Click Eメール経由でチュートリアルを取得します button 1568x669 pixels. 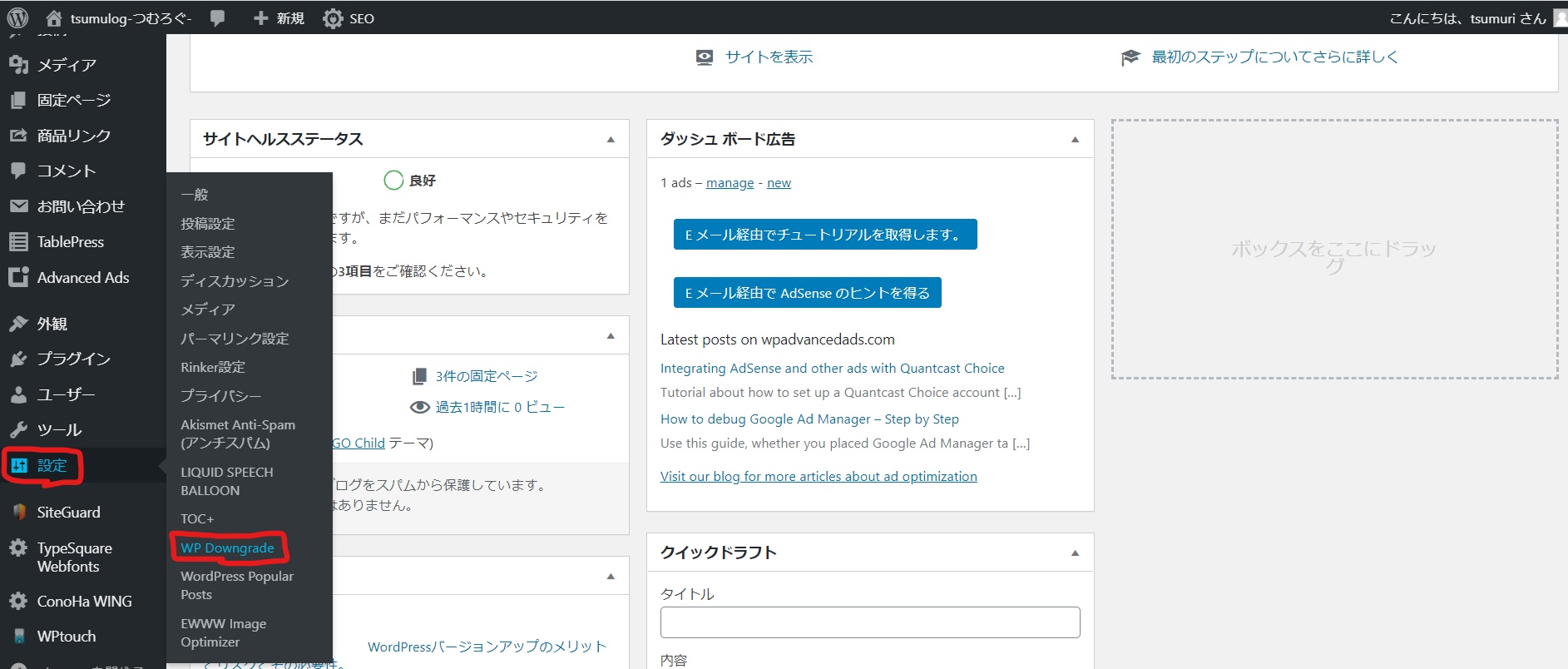tap(825, 235)
